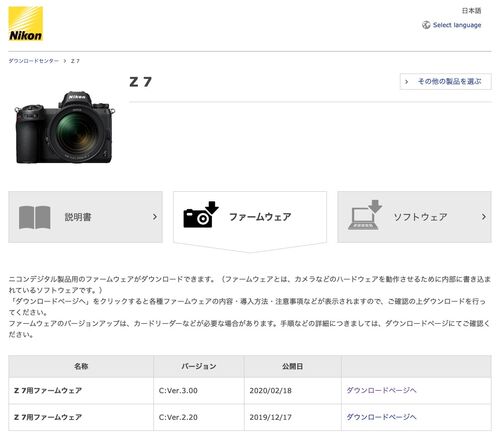Switch to the 説明書 tab
500x442 pixels.
tap(85, 217)
